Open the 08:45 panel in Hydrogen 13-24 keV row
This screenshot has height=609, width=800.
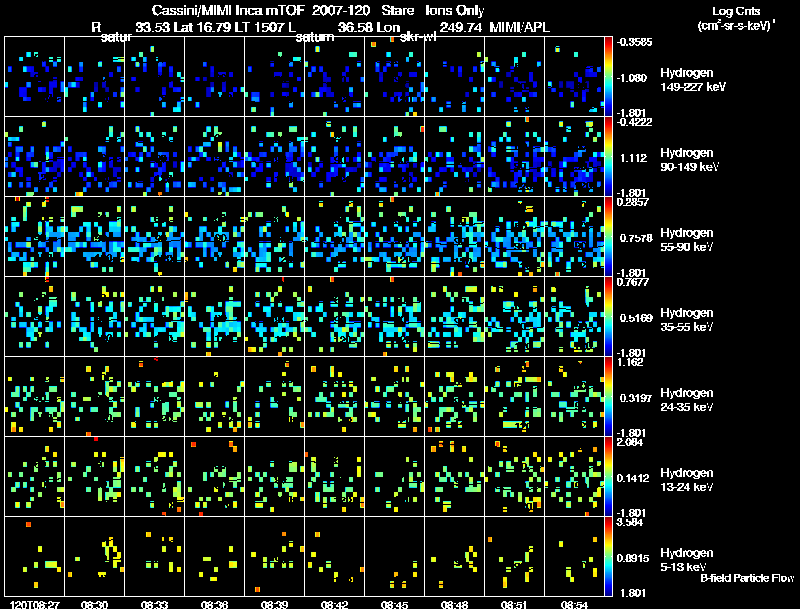(394, 477)
